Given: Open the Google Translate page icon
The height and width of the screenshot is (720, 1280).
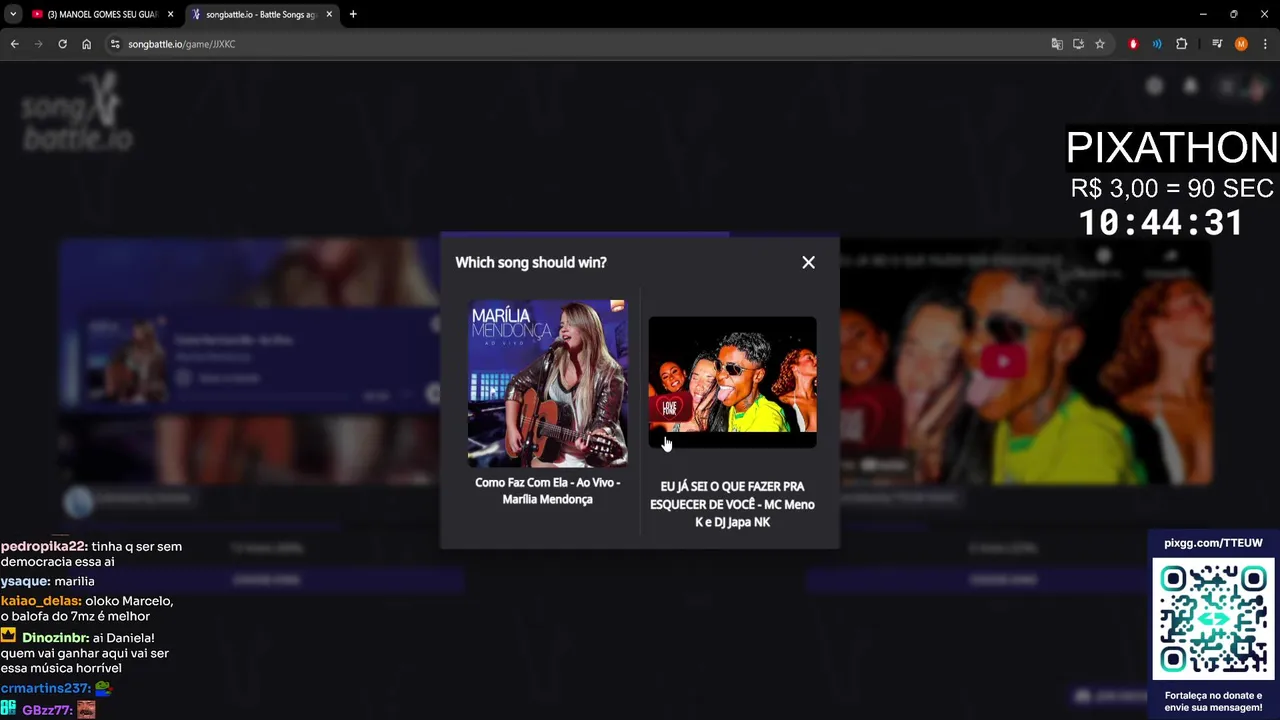Looking at the screenshot, I should (x=1057, y=44).
